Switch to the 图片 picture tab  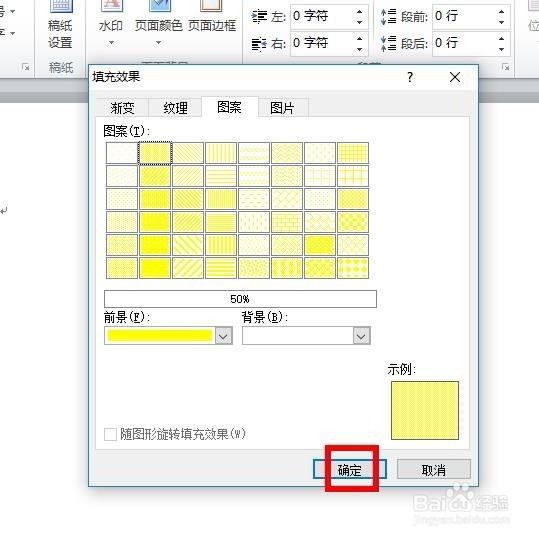pyautogui.click(x=282, y=108)
